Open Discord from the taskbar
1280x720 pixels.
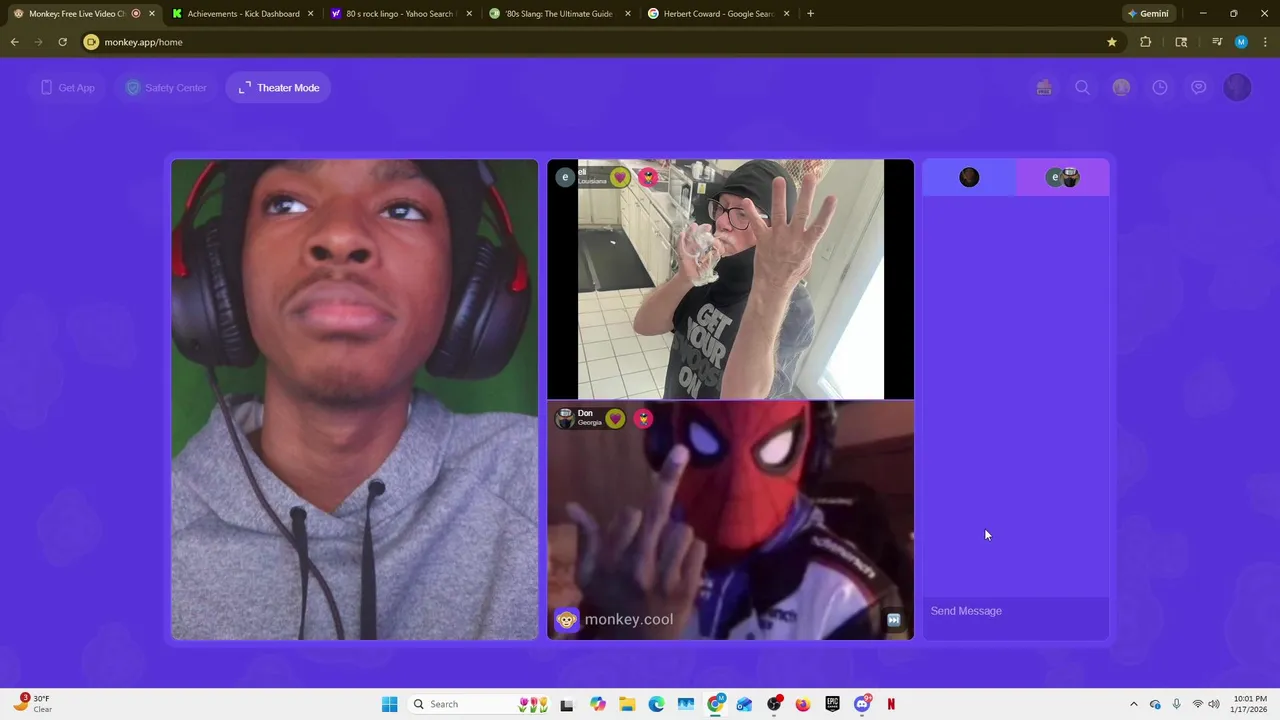click(x=862, y=704)
